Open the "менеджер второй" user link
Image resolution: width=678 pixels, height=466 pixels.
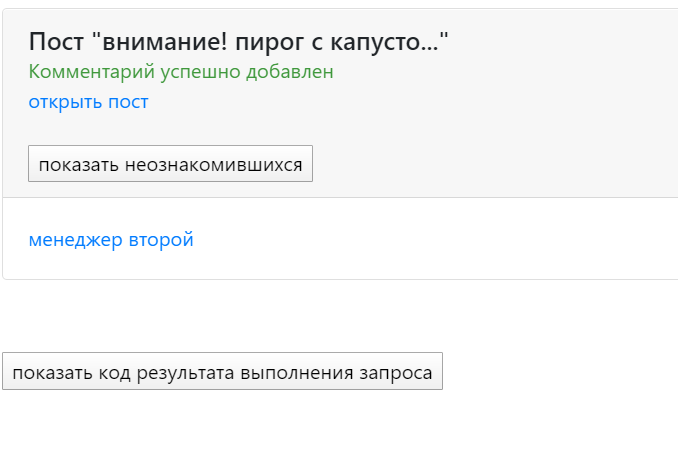click(111, 240)
